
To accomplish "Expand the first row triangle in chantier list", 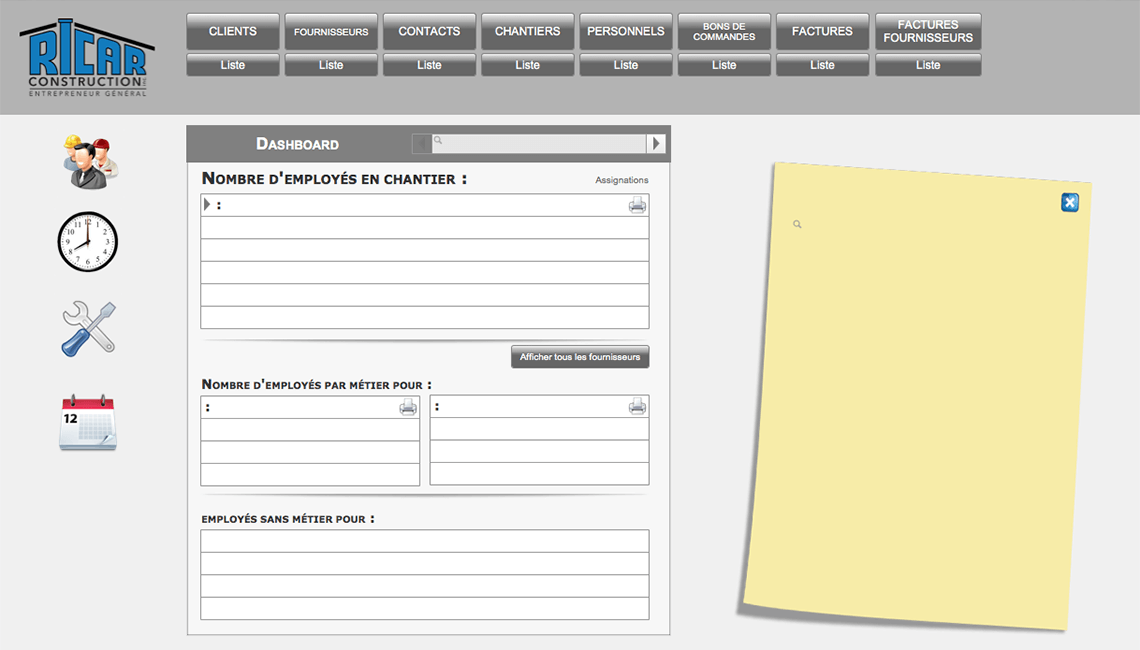I will tap(207, 204).
